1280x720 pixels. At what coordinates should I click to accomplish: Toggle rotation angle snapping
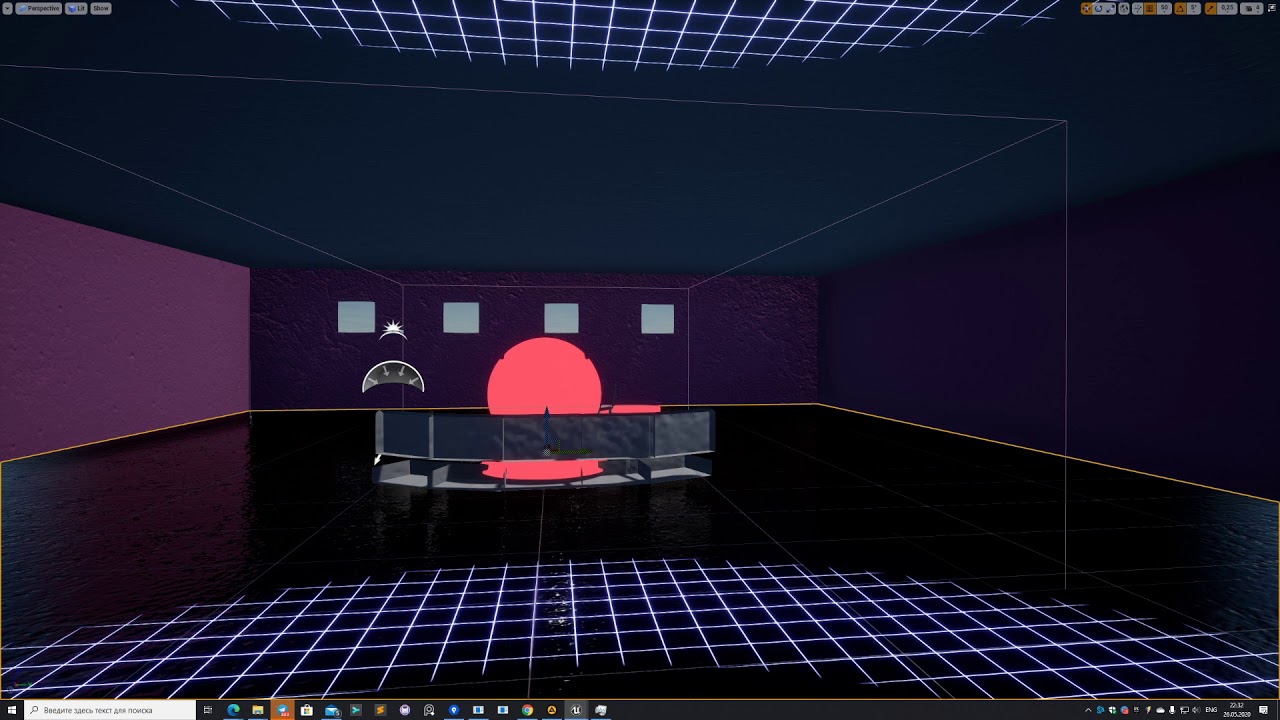coord(1180,8)
